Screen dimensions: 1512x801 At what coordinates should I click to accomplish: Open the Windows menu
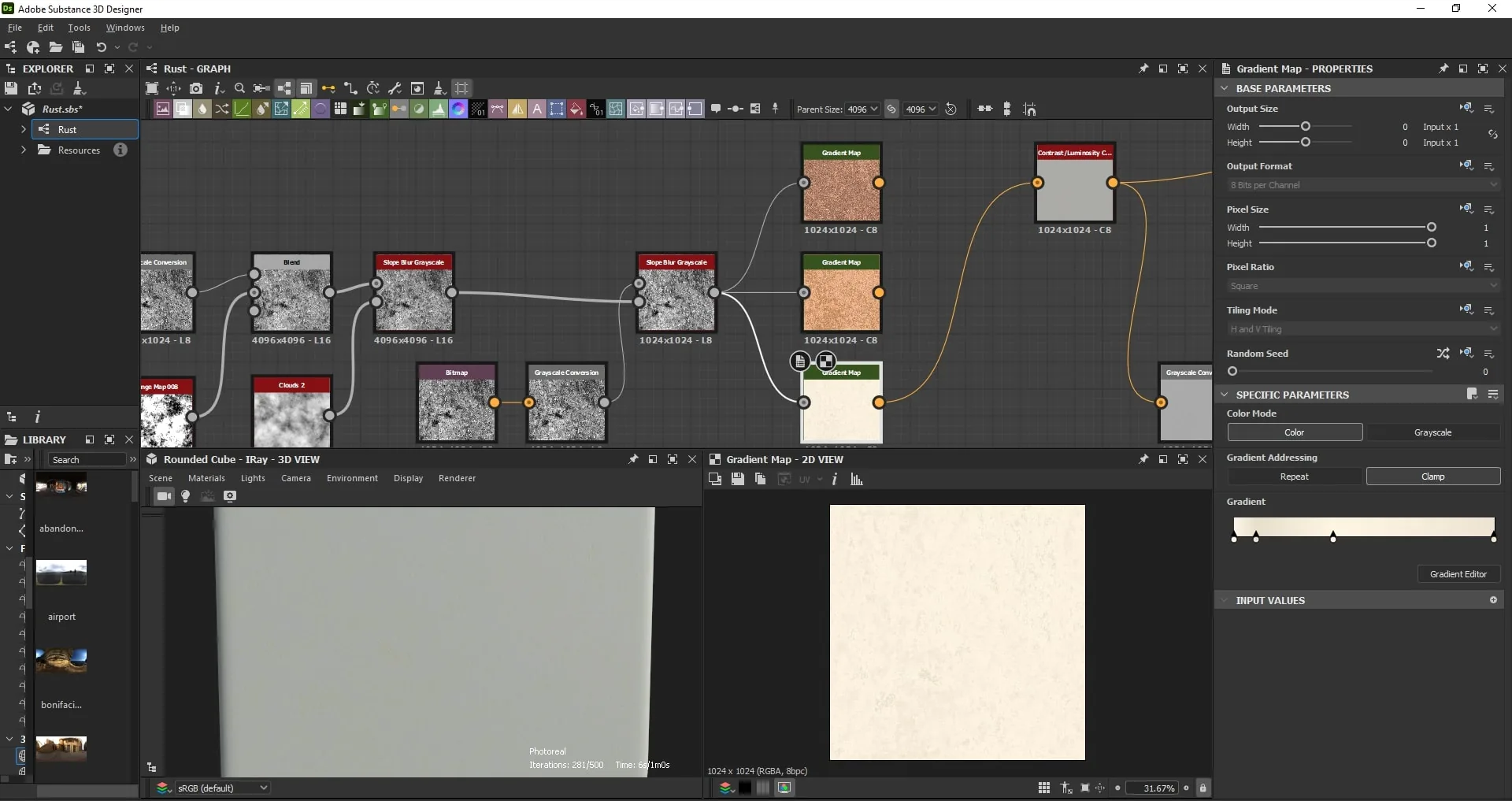(125, 28)
